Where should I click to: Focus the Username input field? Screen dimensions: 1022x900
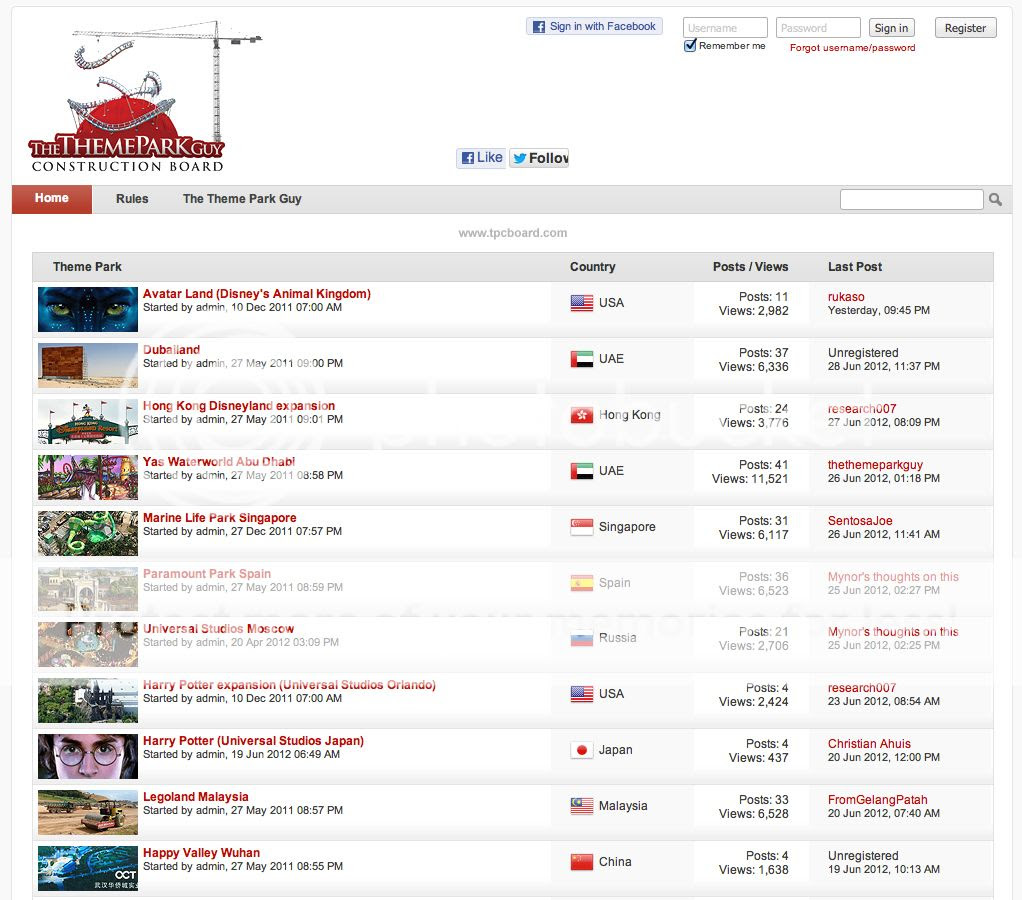[725, 28]
